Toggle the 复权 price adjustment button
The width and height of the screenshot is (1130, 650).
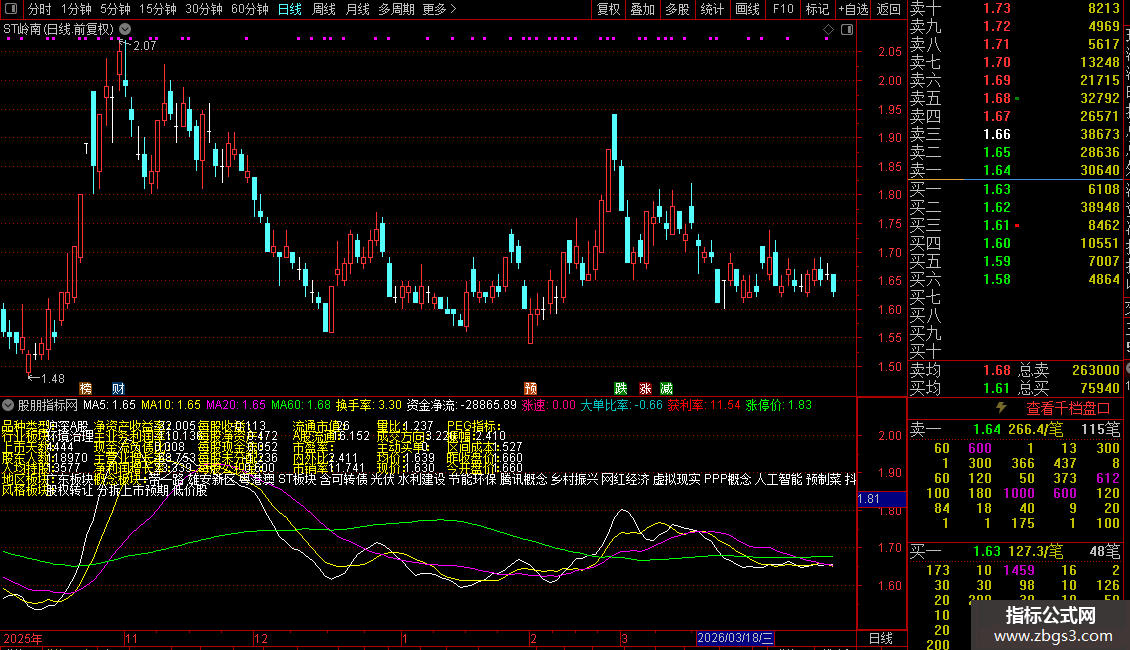coord(608,10)
